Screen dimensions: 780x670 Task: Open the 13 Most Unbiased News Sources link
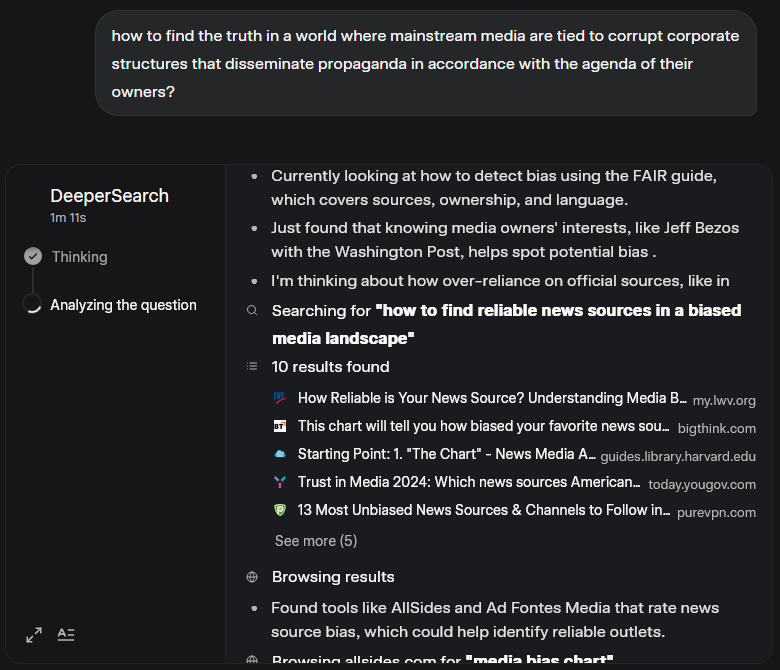(x=484, y=511)
